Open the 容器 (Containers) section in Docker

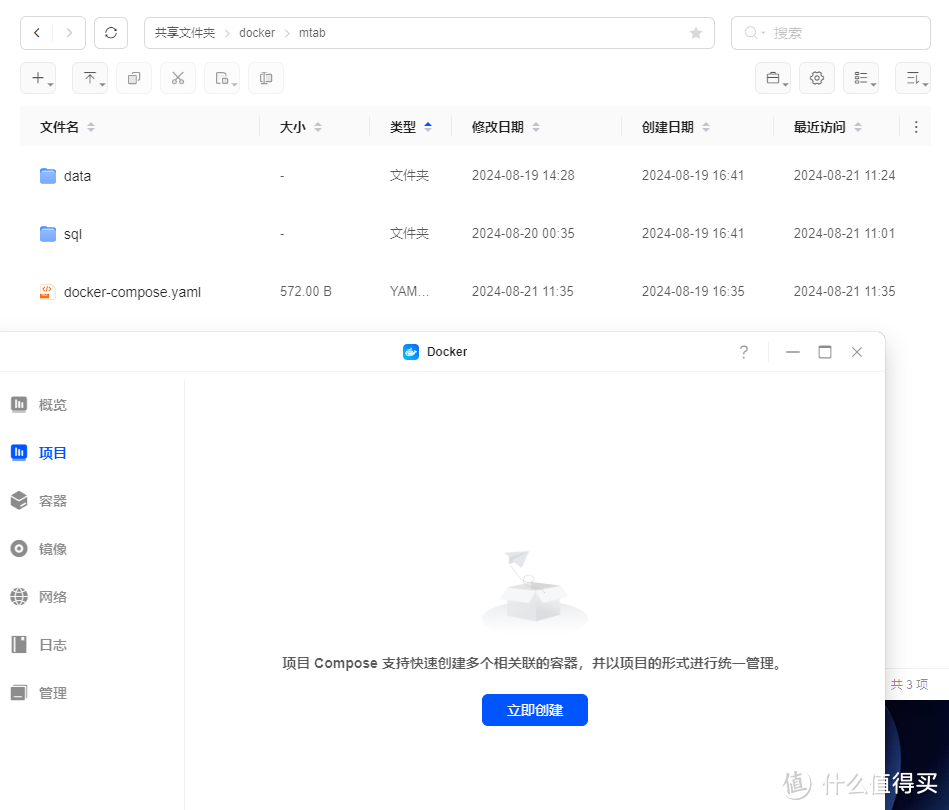click(51, 500)
